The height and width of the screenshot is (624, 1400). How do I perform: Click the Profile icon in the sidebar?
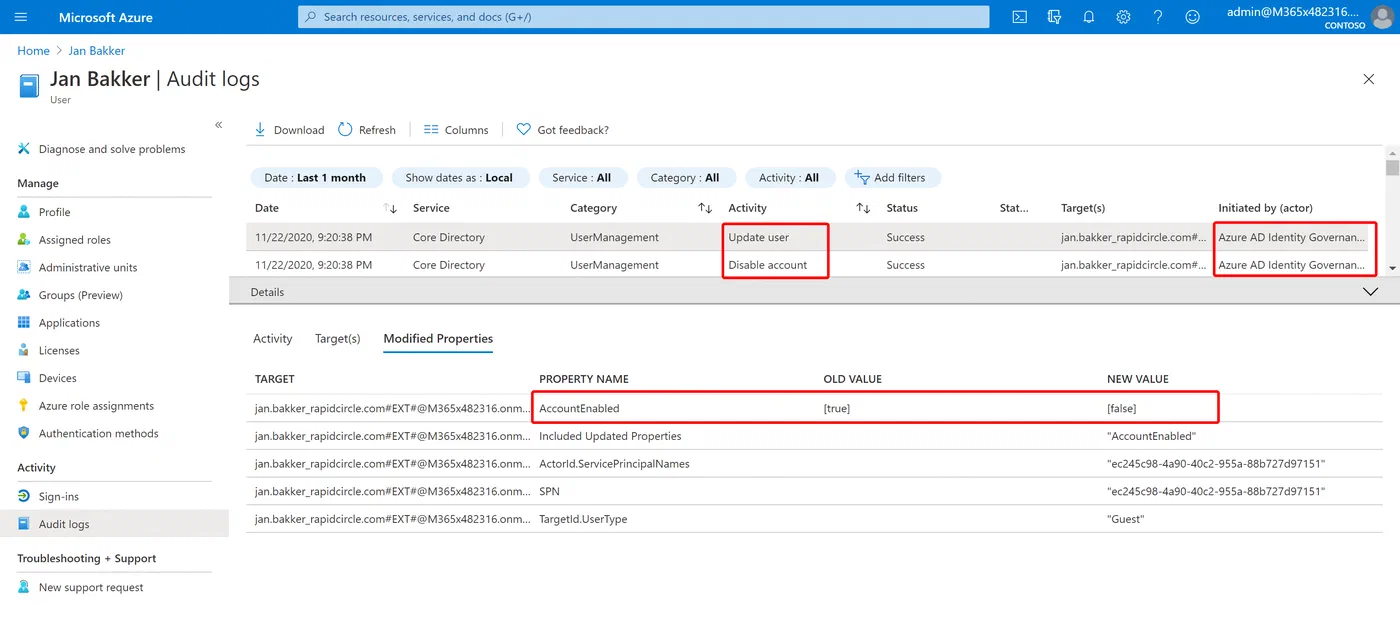[24, 212]
